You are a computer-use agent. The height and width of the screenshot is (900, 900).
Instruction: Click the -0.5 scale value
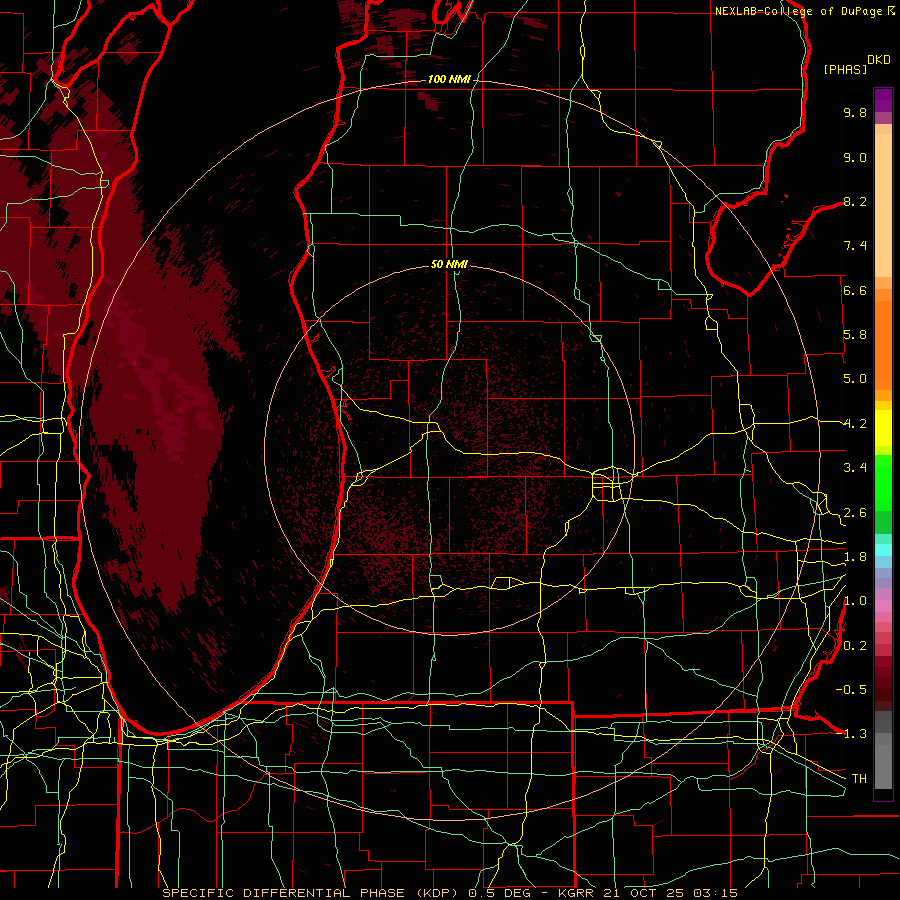coord(851,689)
